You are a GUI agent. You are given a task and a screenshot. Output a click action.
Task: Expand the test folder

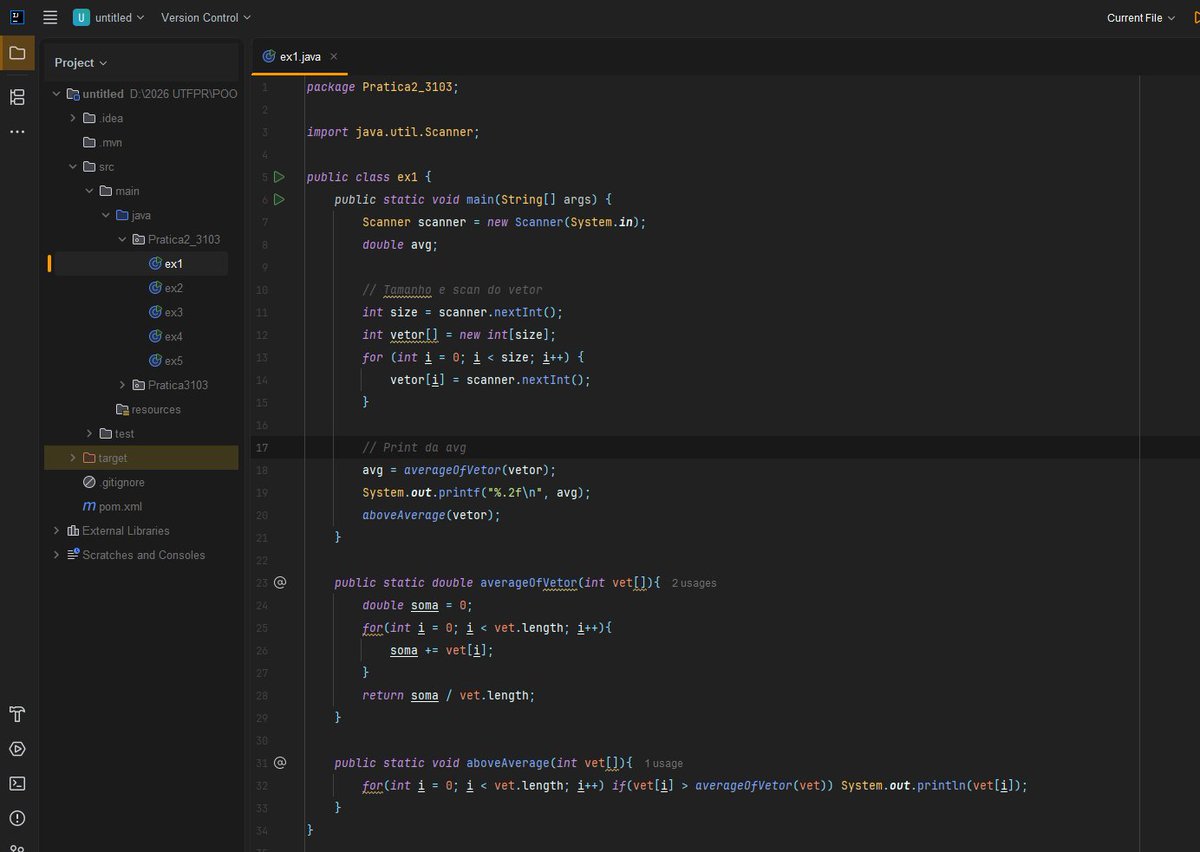click(89, 433)
